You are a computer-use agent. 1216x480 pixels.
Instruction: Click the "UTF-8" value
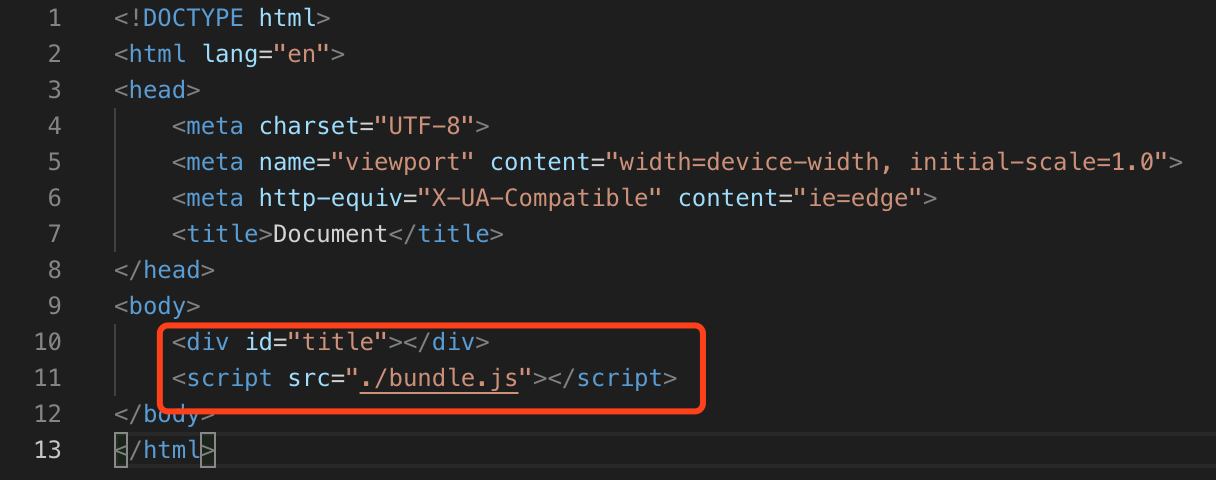[424, 126]
